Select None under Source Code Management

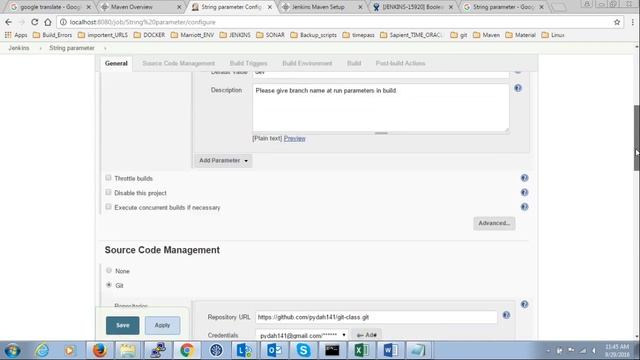[x=109, y=270]
